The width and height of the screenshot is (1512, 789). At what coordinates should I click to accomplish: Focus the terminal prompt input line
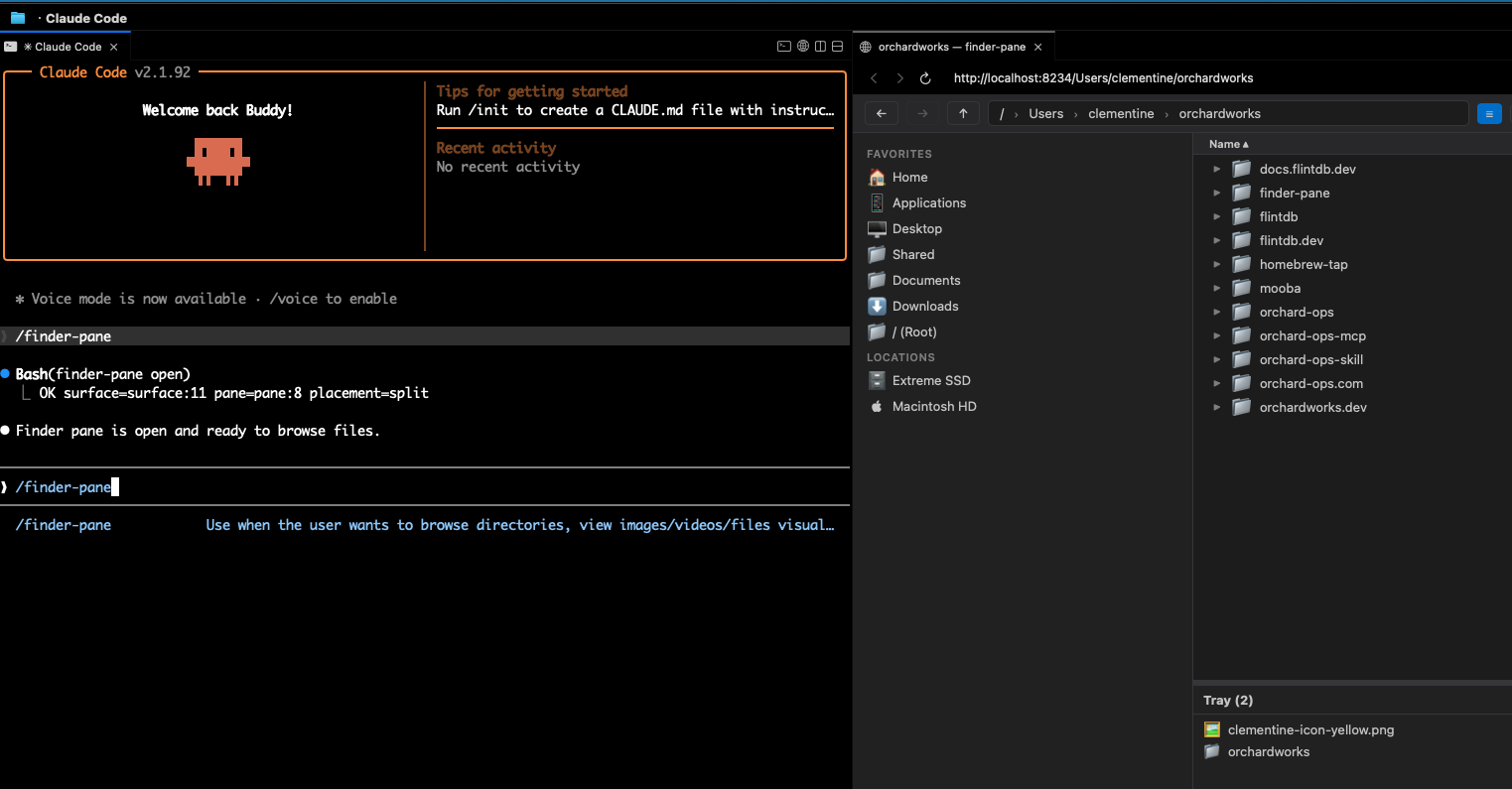[x=425, y=486]
